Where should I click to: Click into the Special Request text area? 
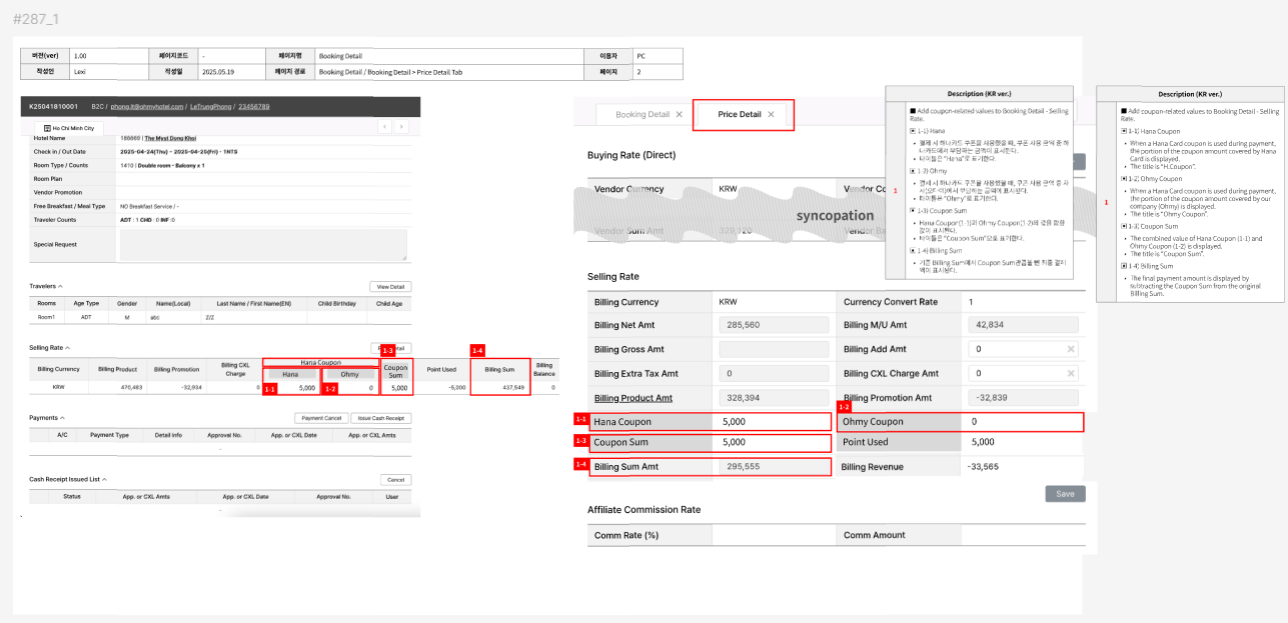tap(262, 244)
